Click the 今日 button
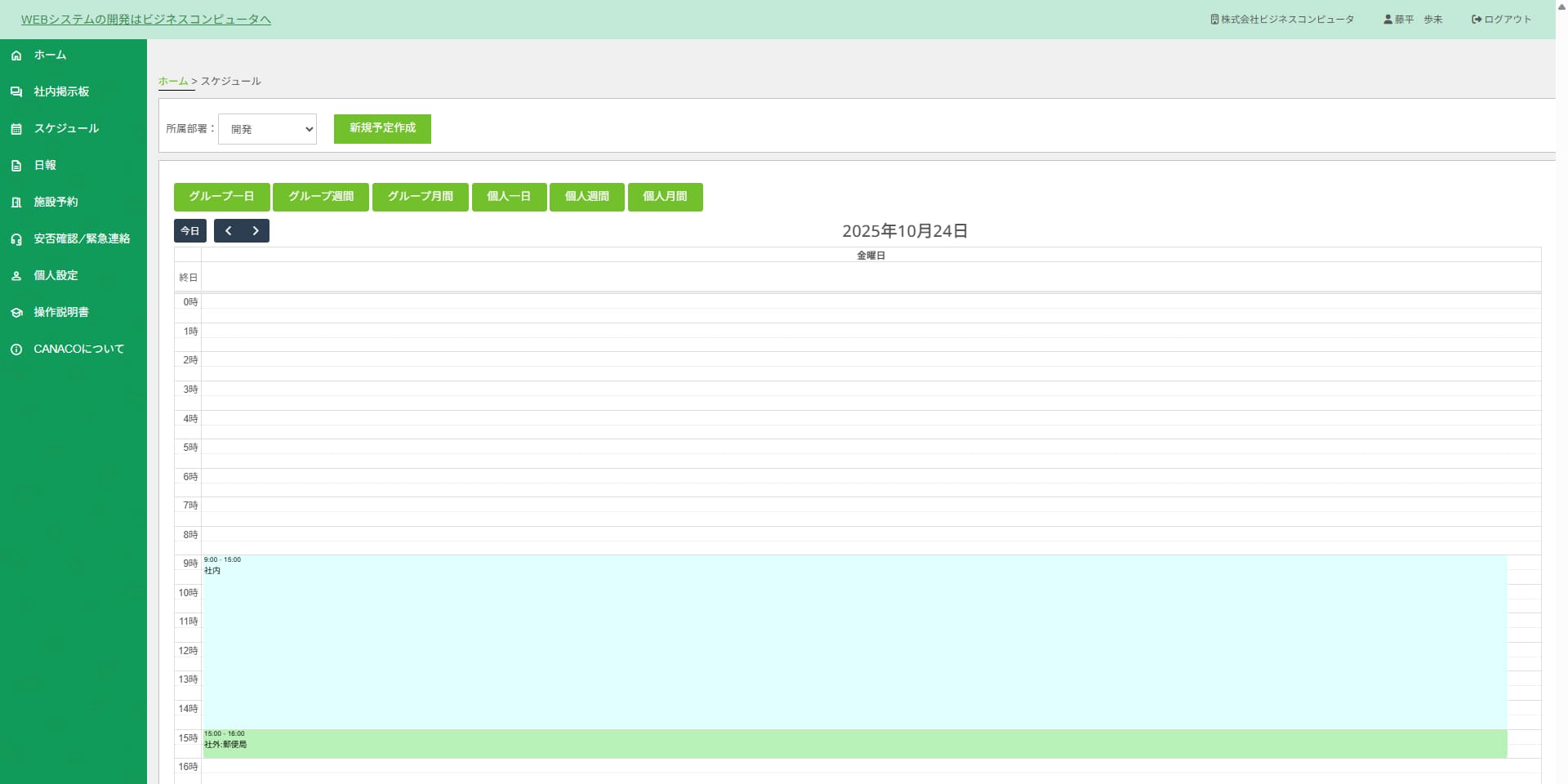The height and width of the screenshot is (784, 1568). point(189,231)
